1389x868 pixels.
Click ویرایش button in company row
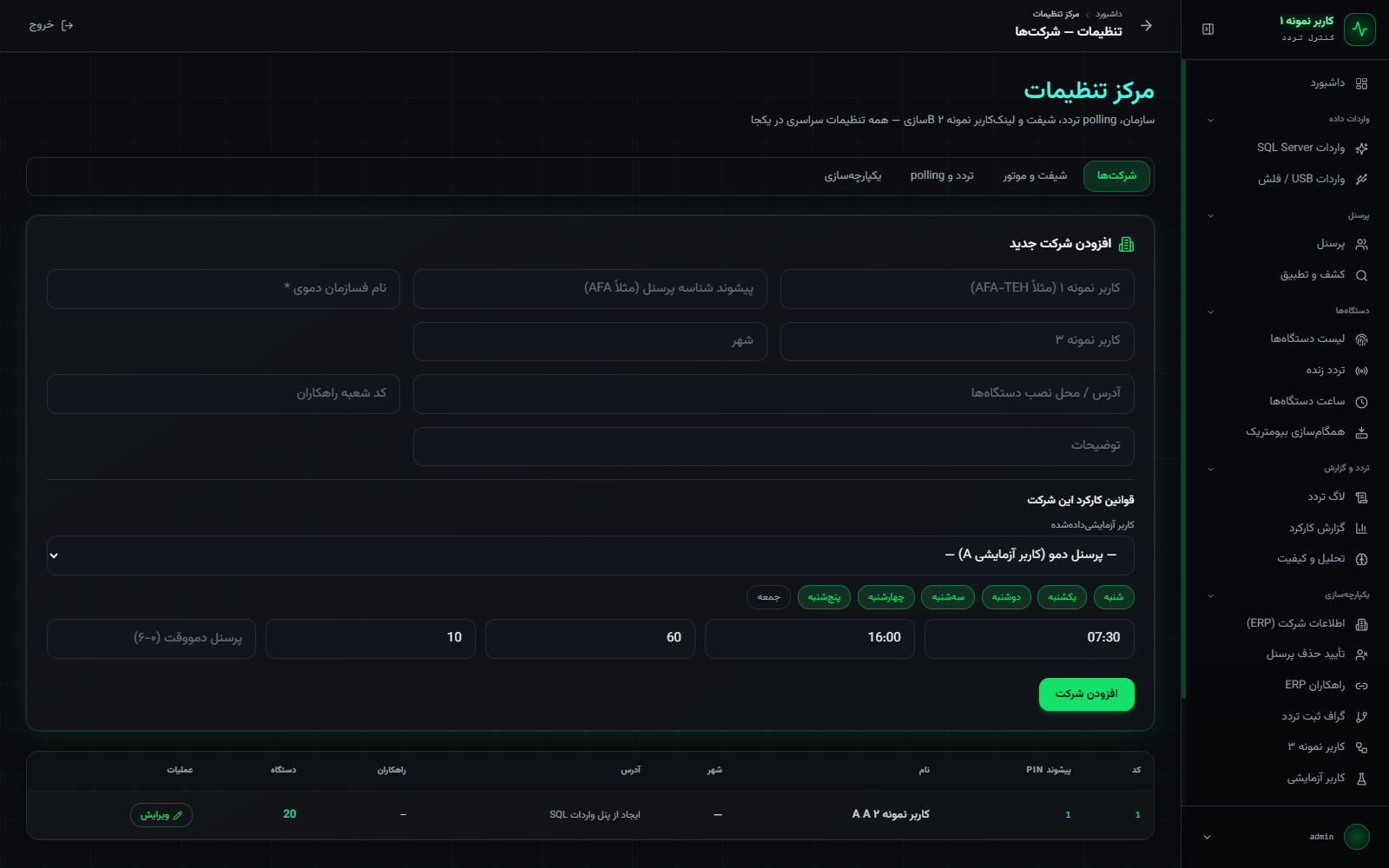click(x=161, y=815)
